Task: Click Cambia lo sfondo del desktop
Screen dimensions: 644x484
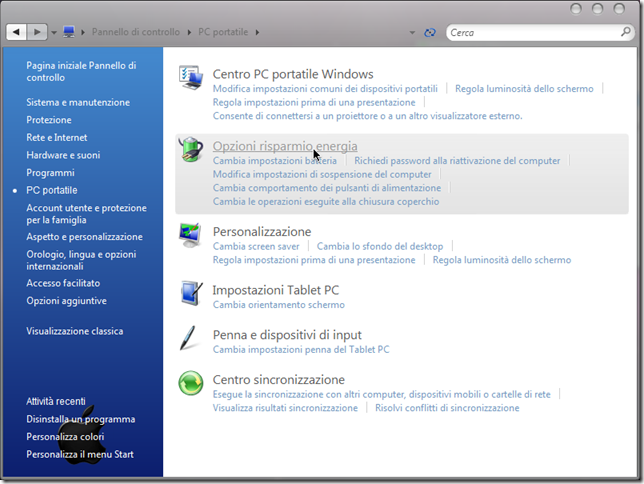Action: [380, 247]
